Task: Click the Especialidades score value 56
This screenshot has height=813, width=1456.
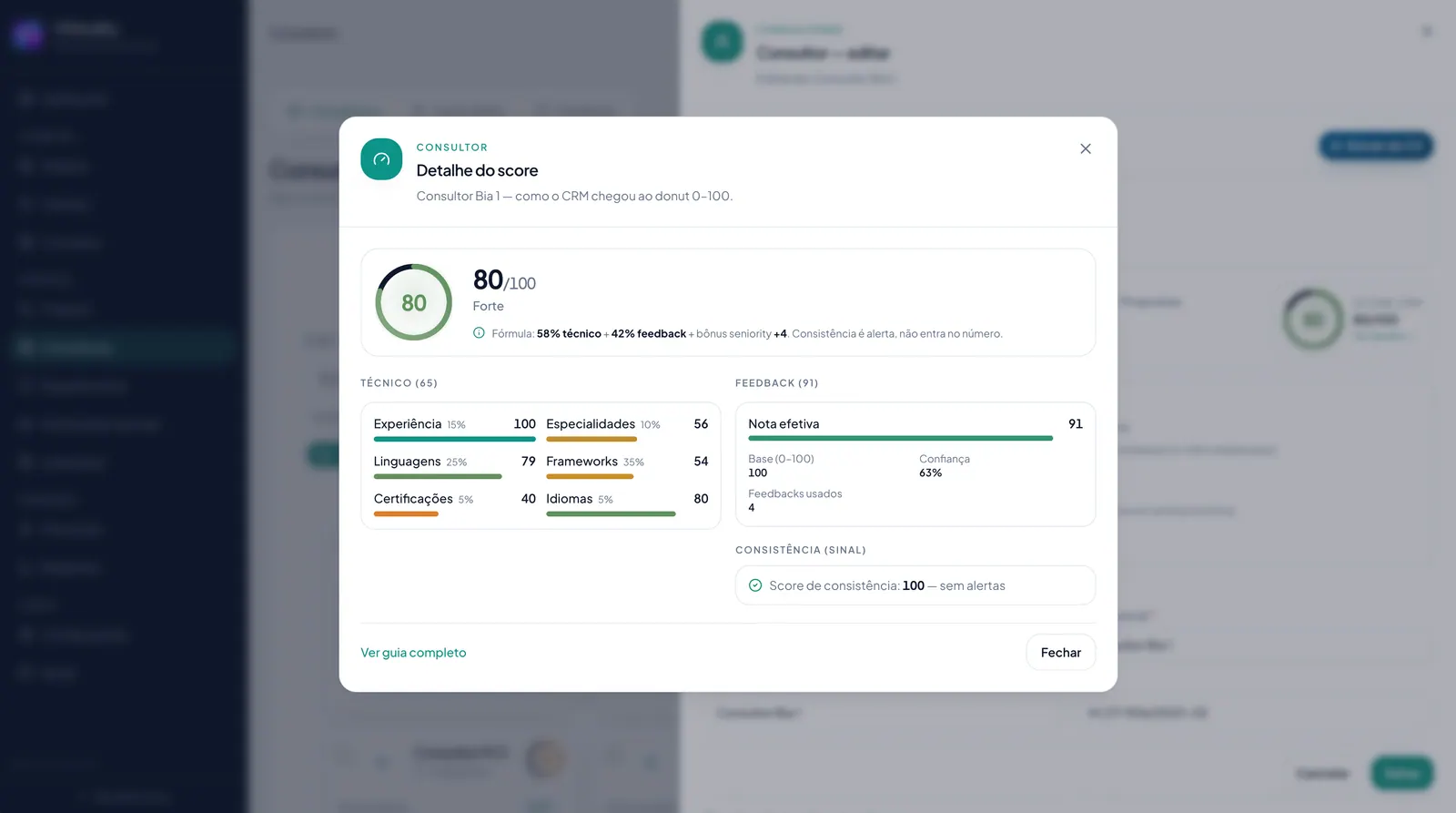Action: (701, 424)
